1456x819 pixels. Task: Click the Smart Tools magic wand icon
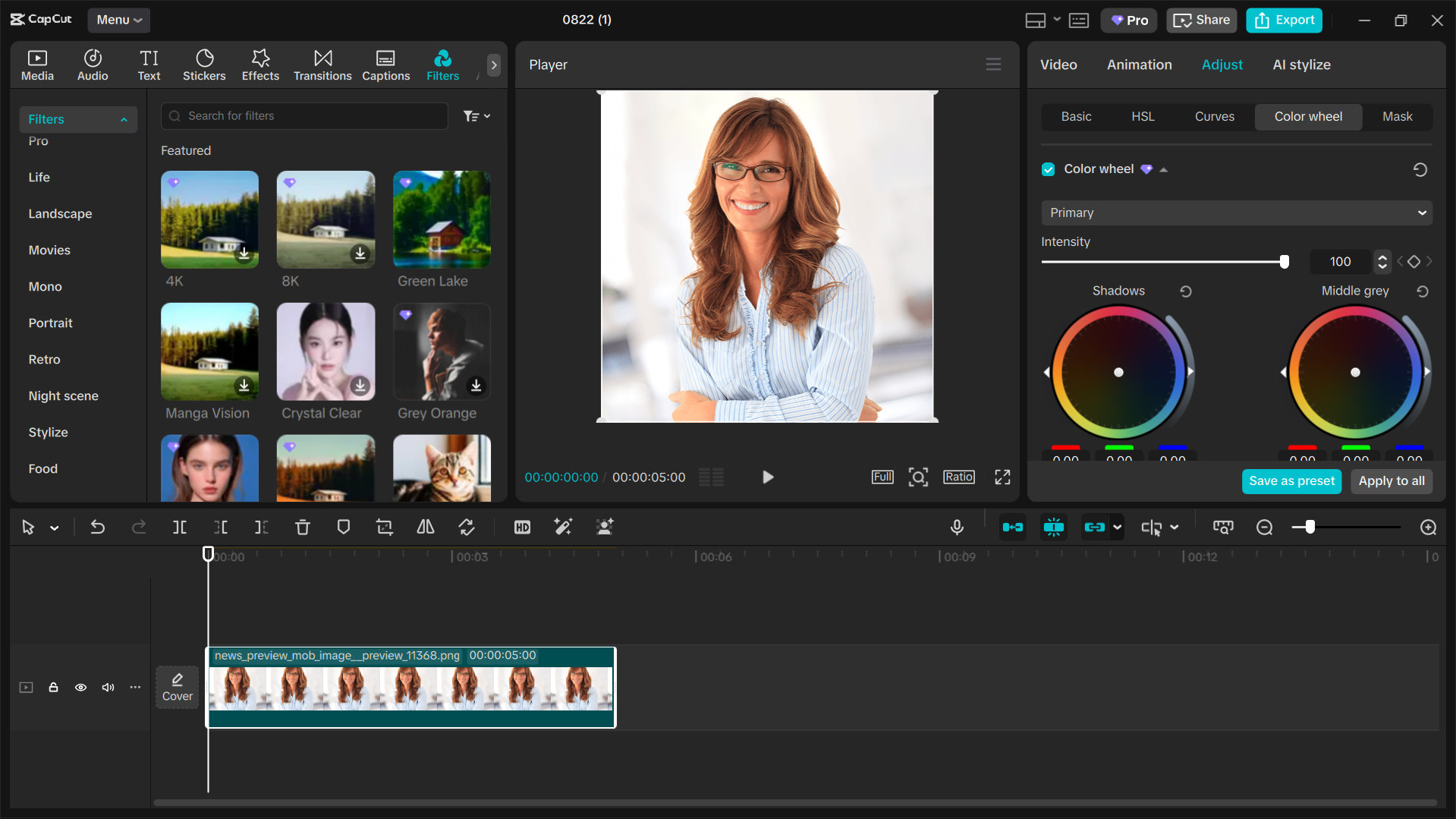click(x=563, y=527)
